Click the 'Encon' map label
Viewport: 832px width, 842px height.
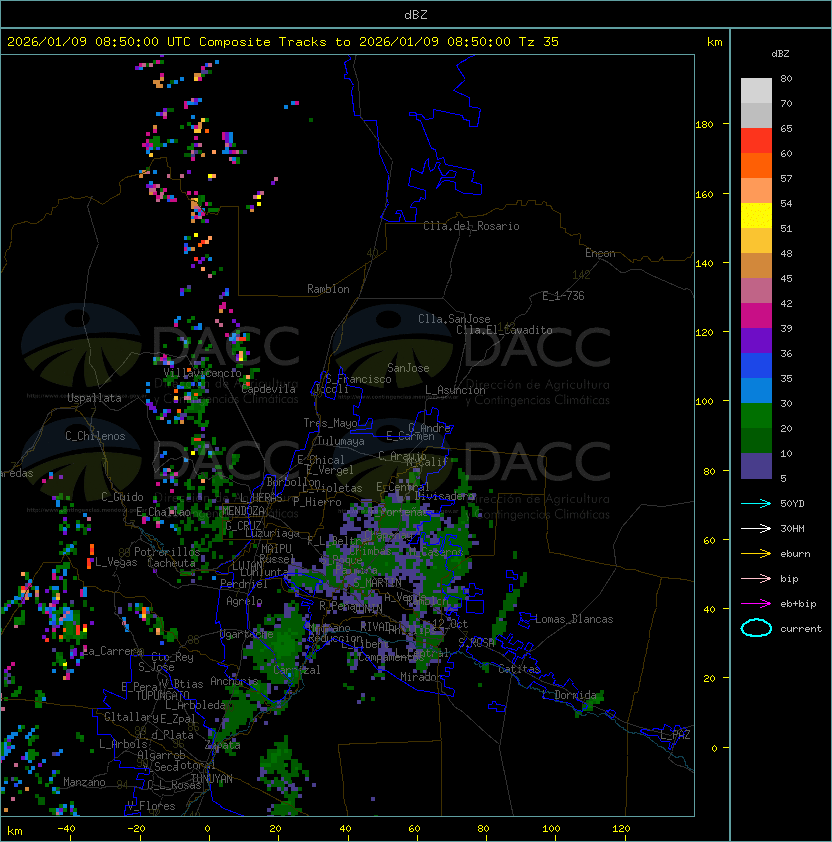click(x=600, y=253)
